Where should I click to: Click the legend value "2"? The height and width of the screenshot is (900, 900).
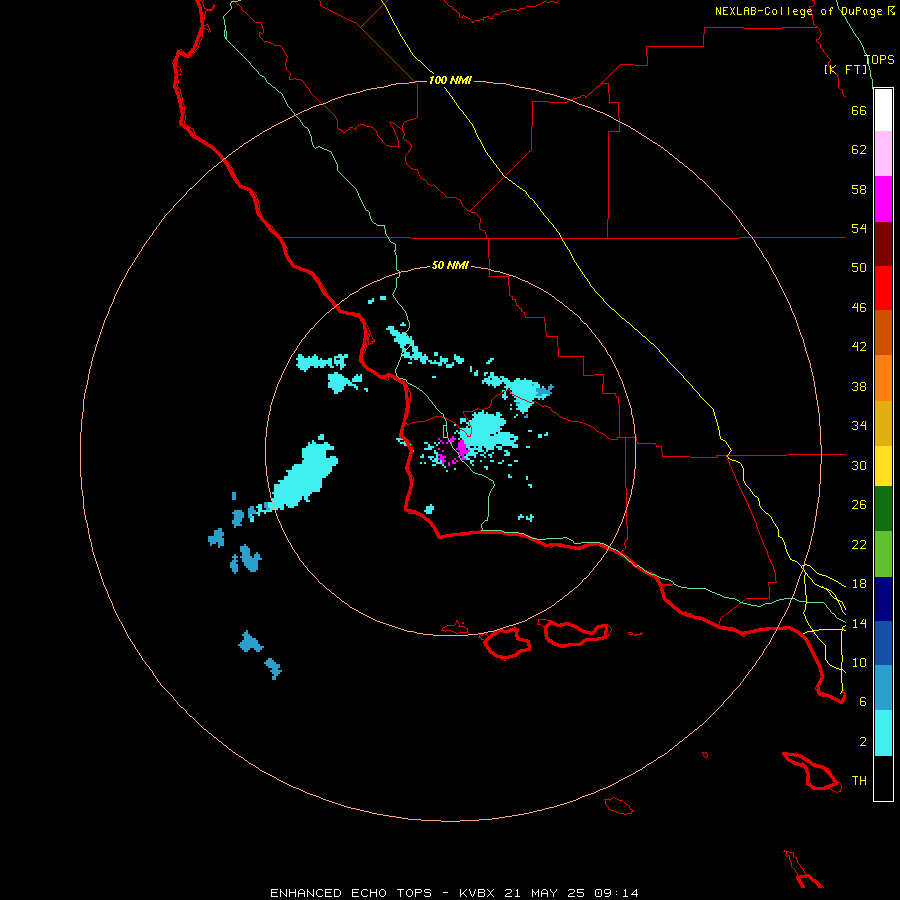coord(863,742)
